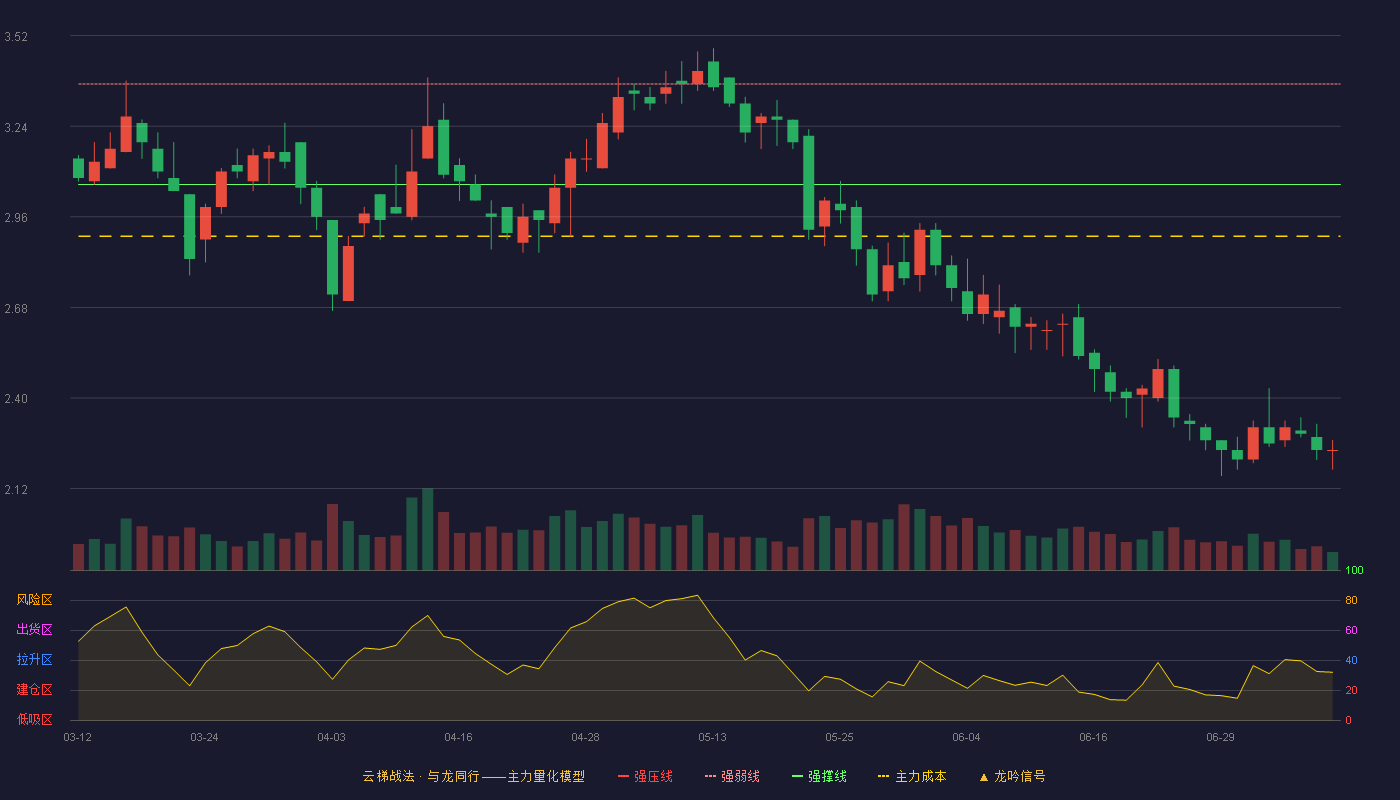This screenshot has width=1400, height=800.
Task: Toggle the 强撑线 legend entry
Action: 819,776
